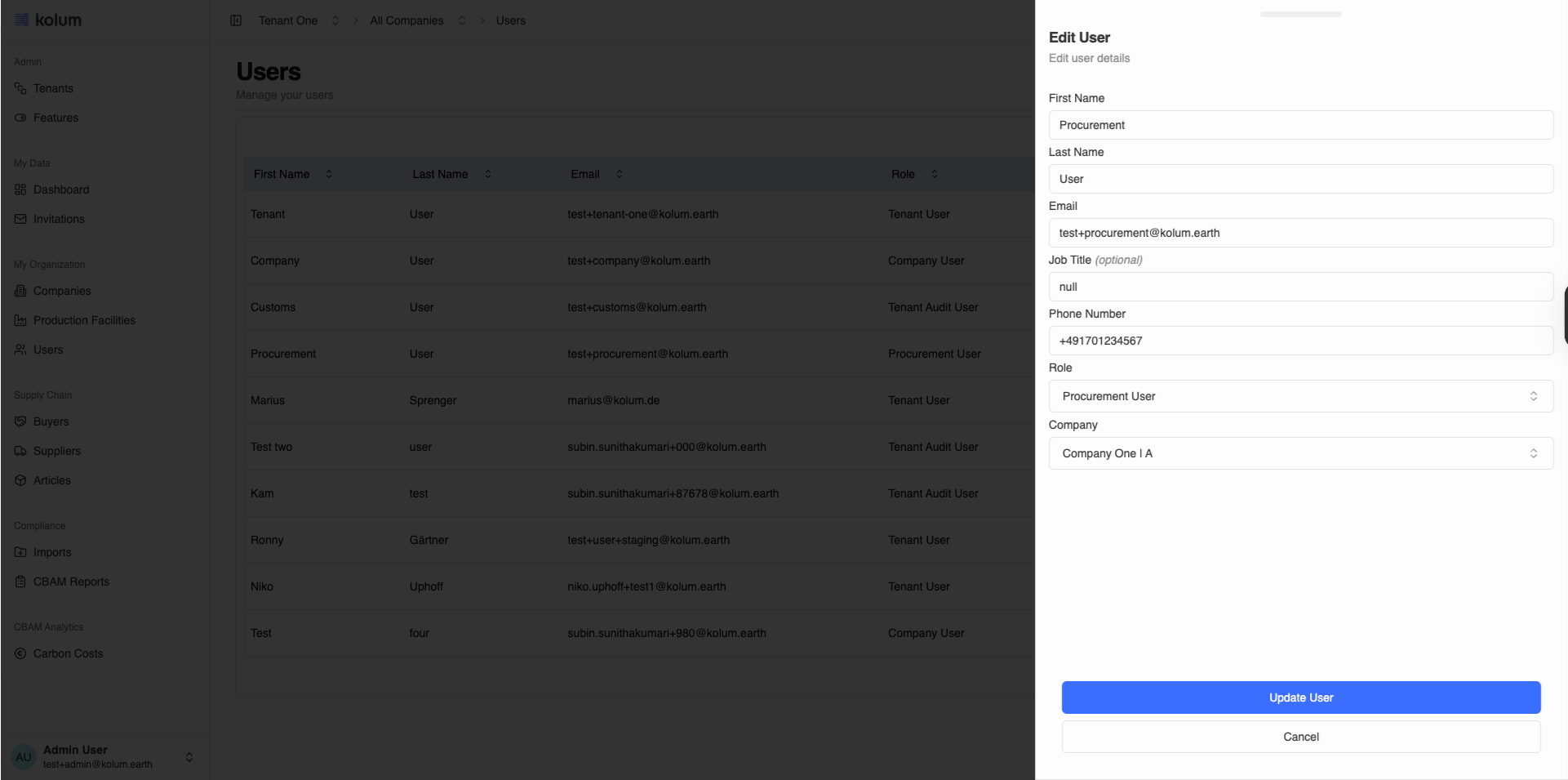Click the kolum logo icon
This screenshot has width=1568, height=780.
click(x=22, y=20)
